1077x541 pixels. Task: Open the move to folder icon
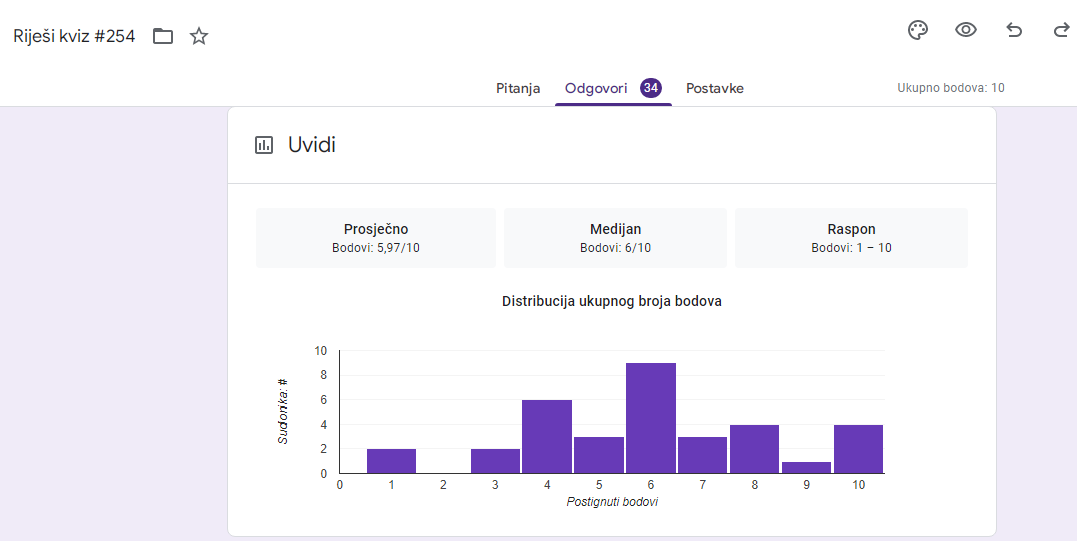pyautogui.click(x=163, y=36)
